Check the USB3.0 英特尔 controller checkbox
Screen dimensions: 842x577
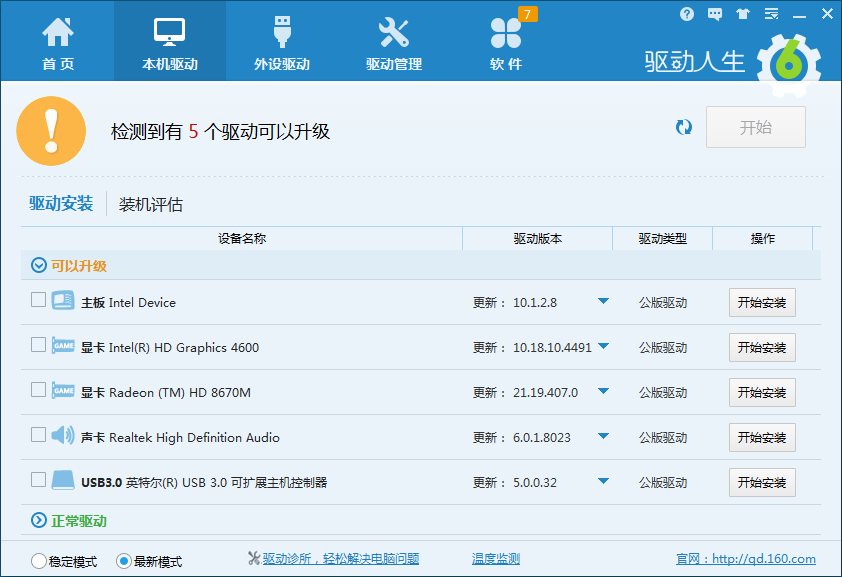pyautogui.click(x=38, y=479)
